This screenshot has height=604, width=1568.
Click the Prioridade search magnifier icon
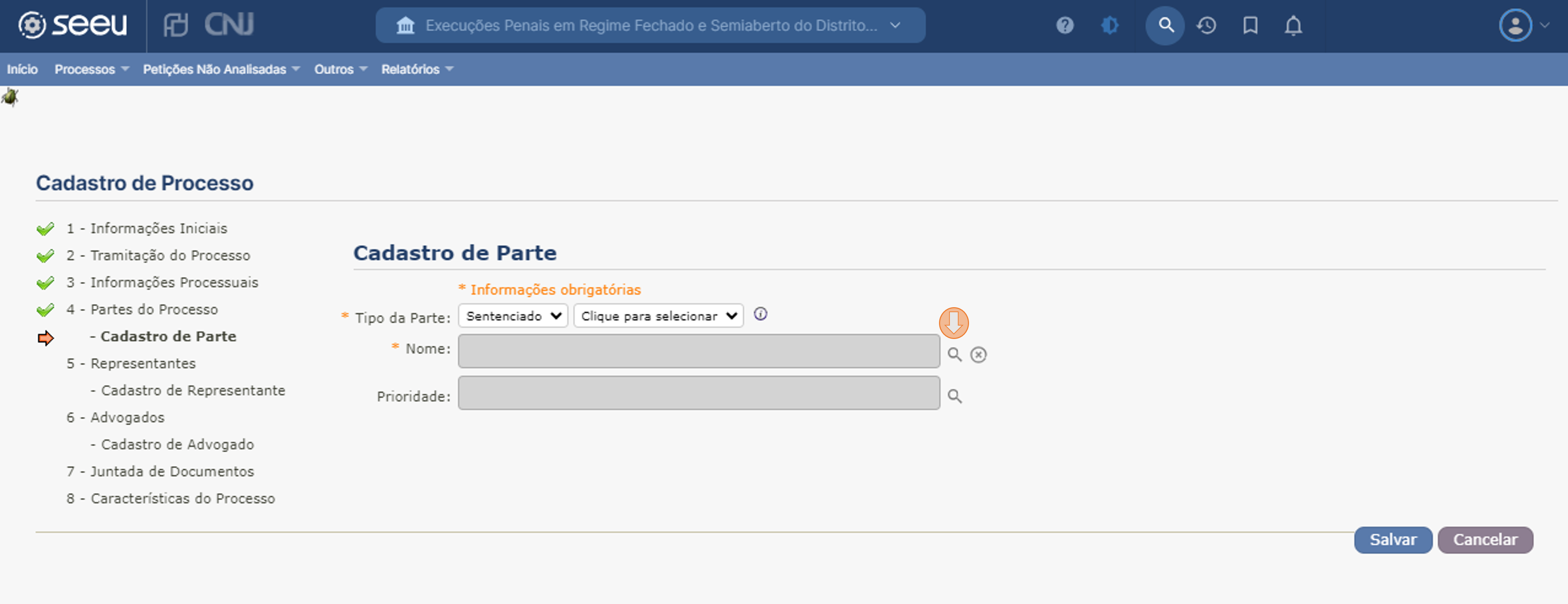(954, 396)
